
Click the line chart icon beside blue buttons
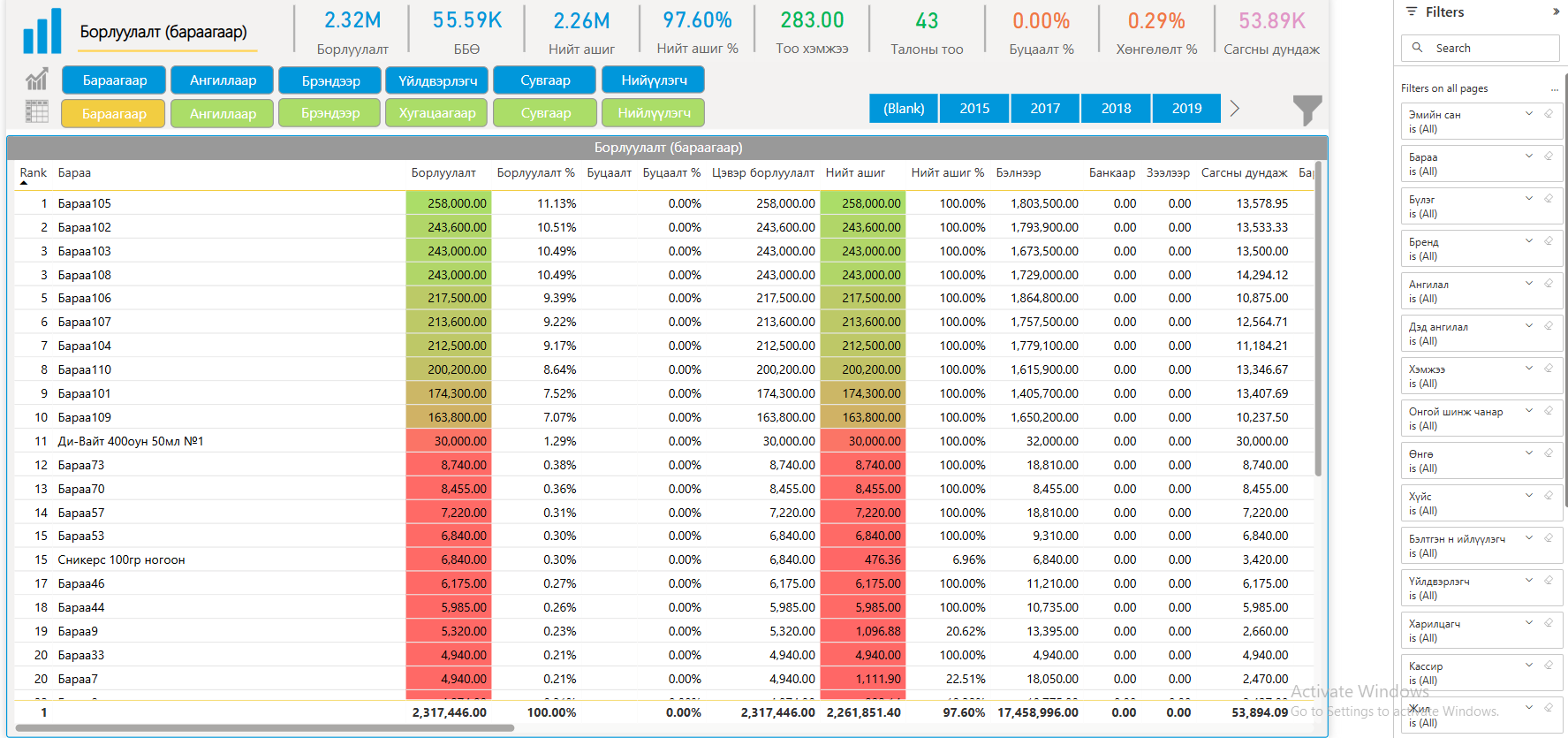point(36,80)
